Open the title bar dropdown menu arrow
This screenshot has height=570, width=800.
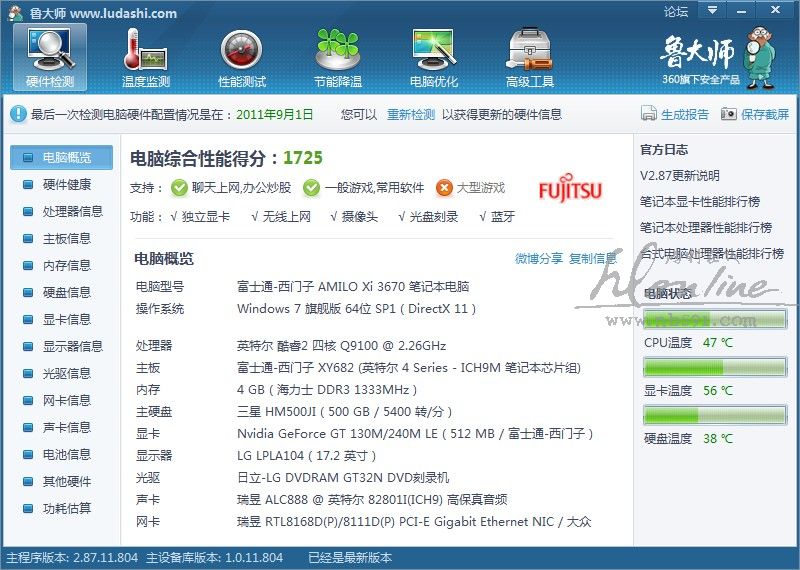pyautogui.click(x=712, y=10)
